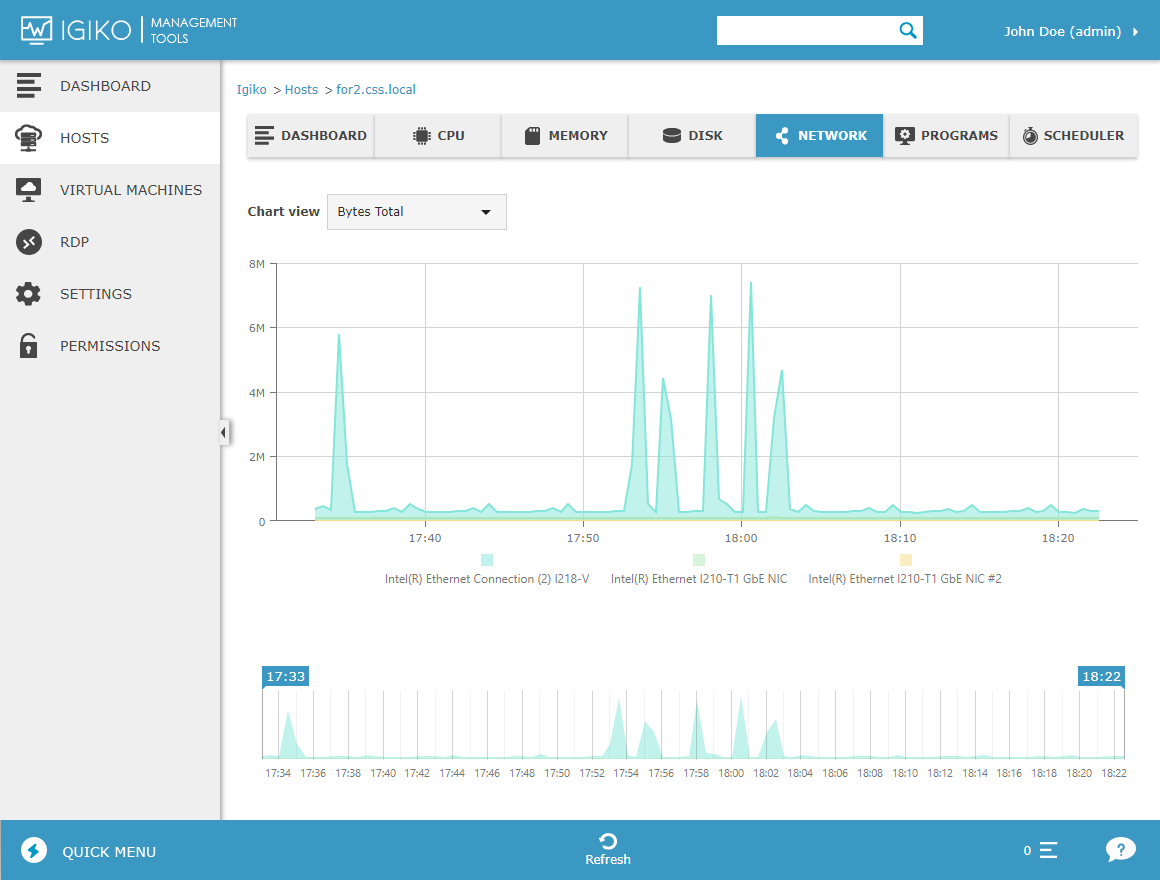Open the Bytes Total chart view dropdown
1160x880 pixels.
417,212
